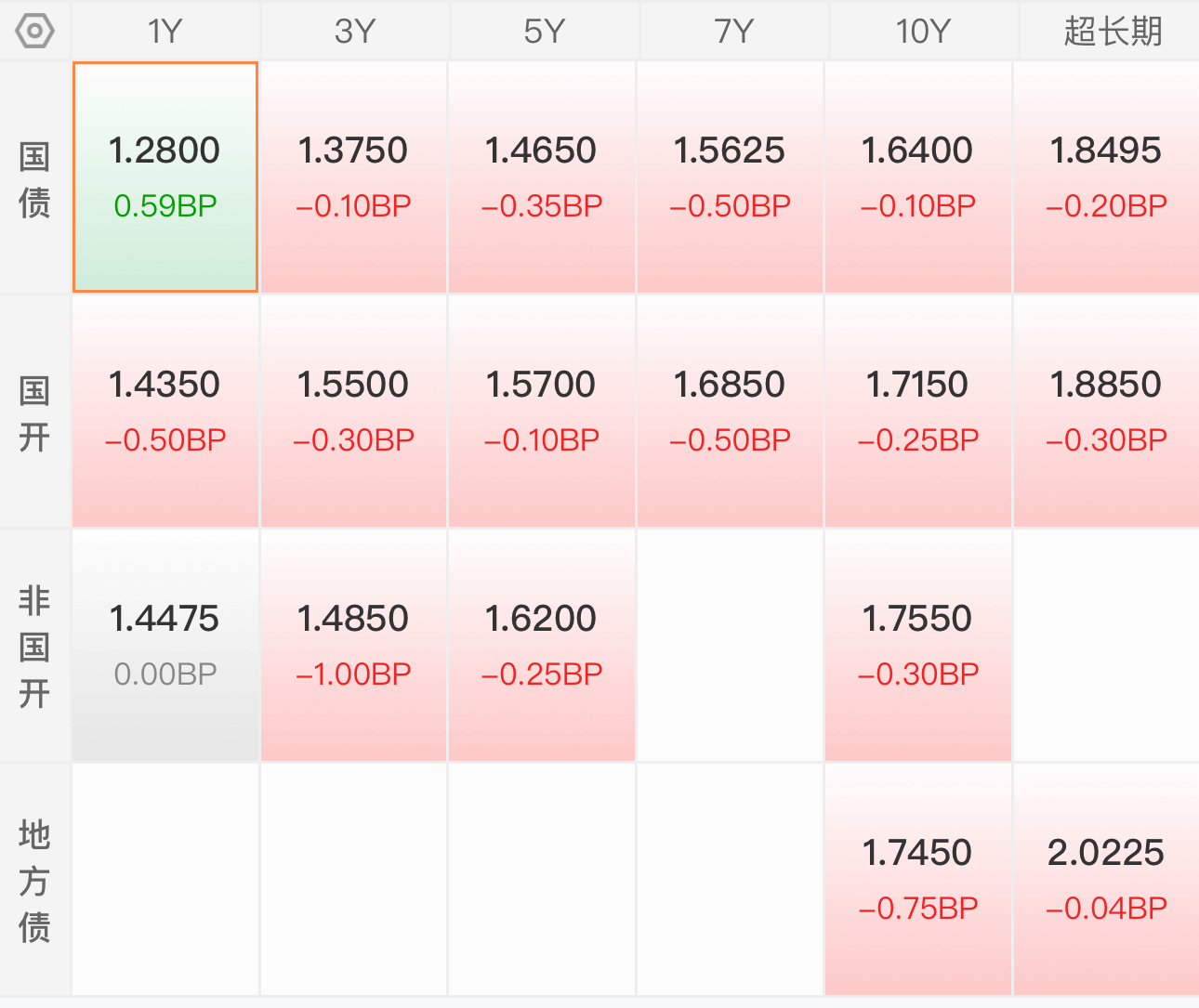Select the 国债 row label
1199x1008 pixels.
pos(34,179)
